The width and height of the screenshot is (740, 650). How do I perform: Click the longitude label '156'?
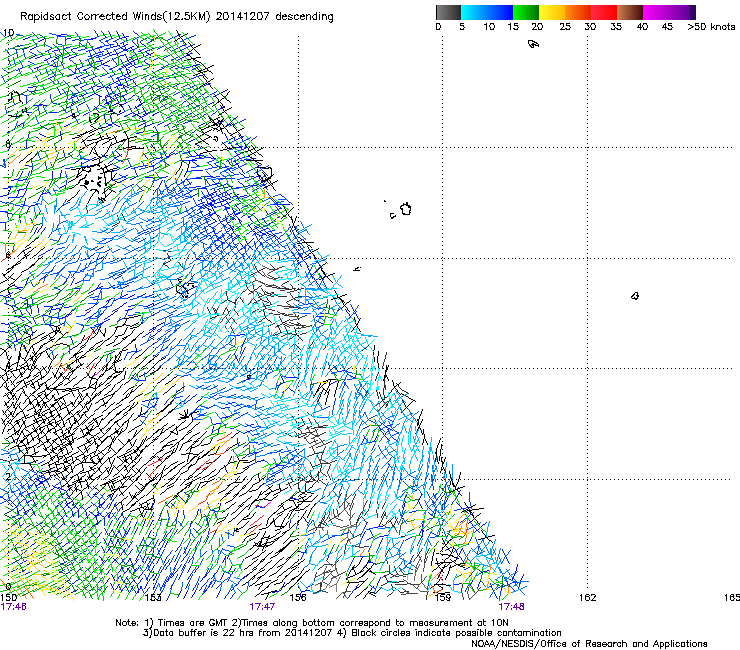click(298, 598)
